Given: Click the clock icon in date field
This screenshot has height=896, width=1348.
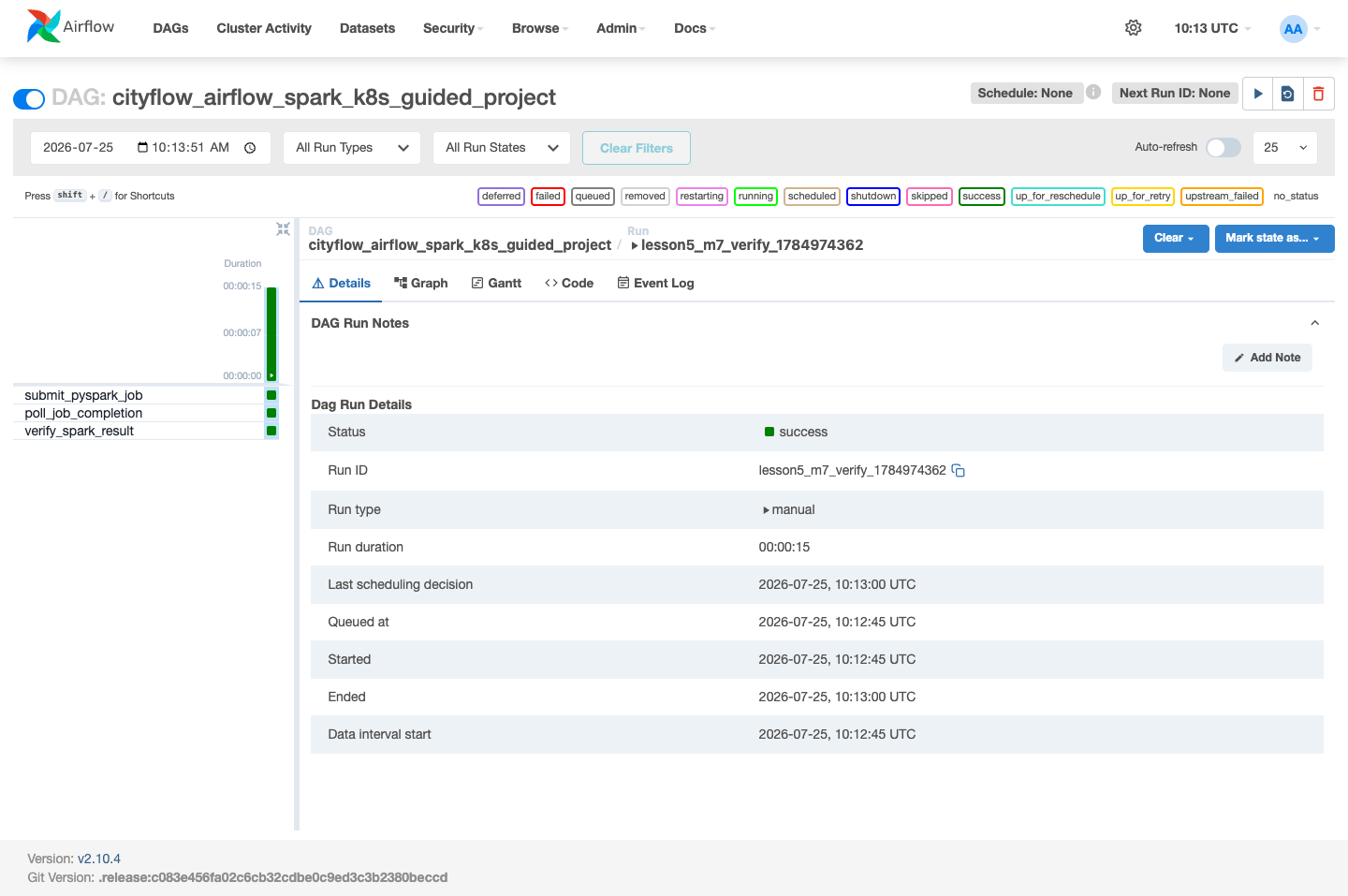Looking at the screenshot, I should coord(250,148).
